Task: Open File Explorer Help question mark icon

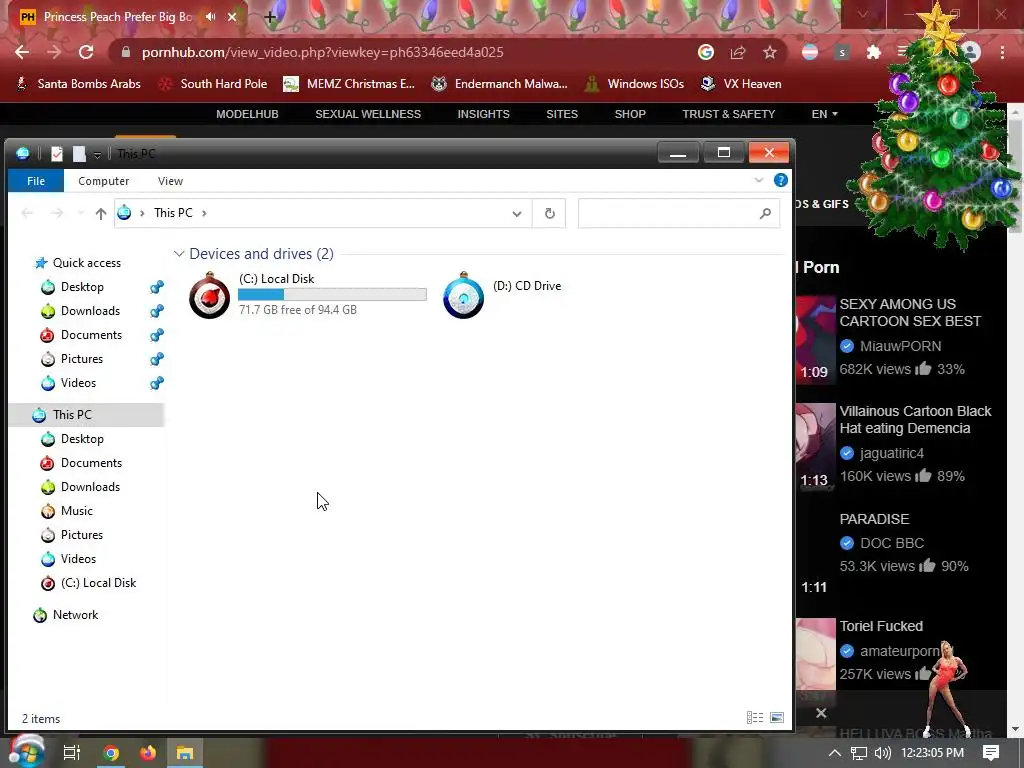Action: [780, 180]
